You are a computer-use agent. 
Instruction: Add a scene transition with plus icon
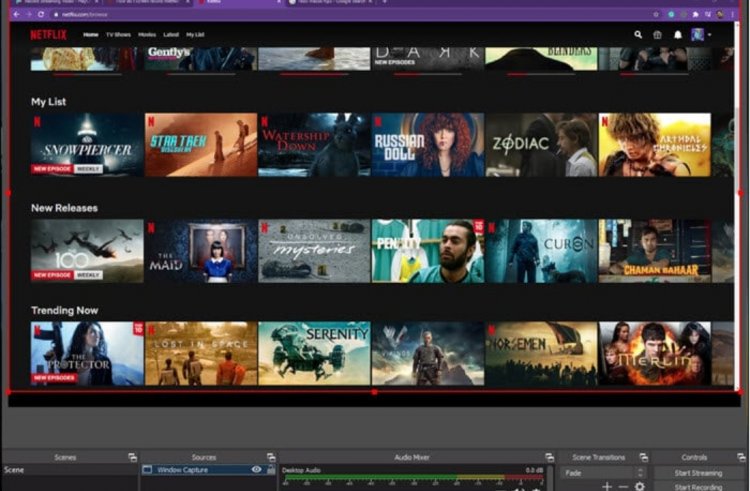(x=607, y=486)
